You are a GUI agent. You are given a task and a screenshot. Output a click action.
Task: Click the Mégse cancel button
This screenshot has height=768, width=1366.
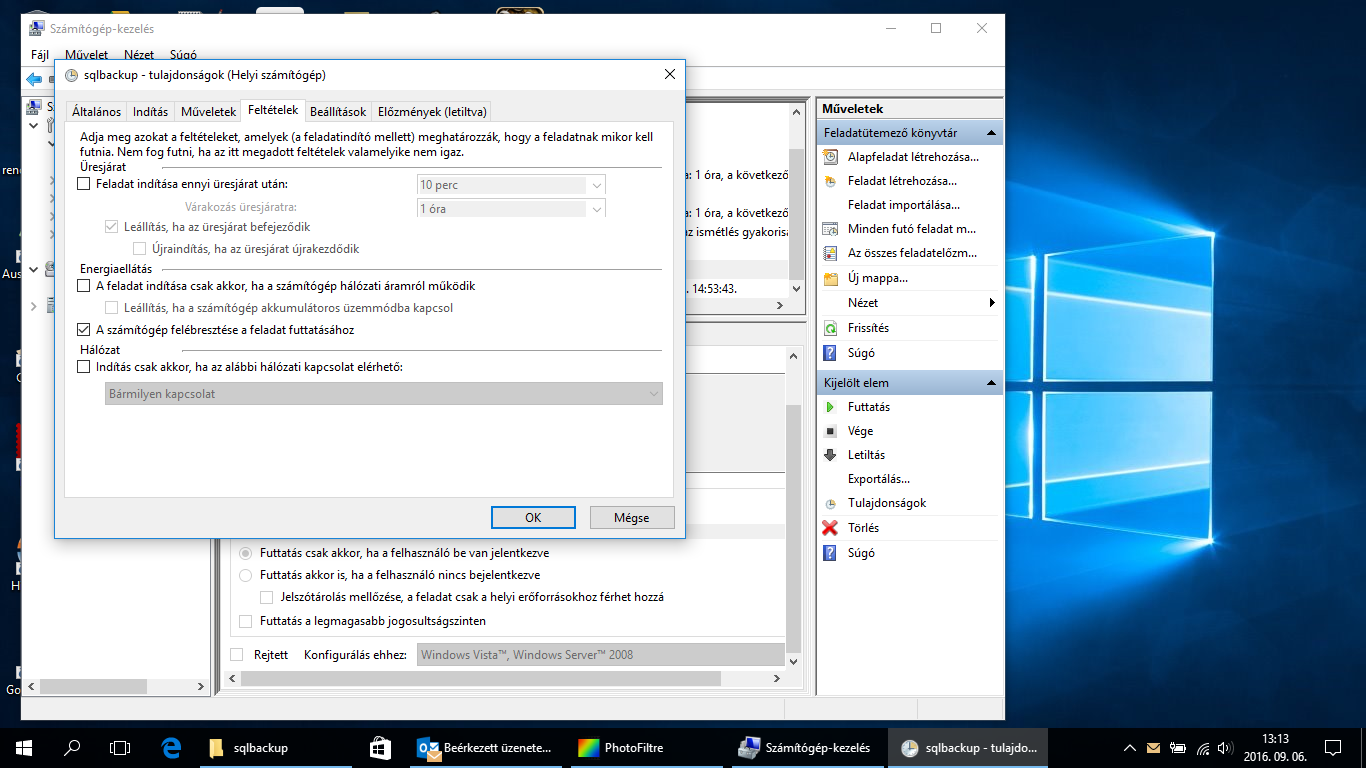(632, 517)
